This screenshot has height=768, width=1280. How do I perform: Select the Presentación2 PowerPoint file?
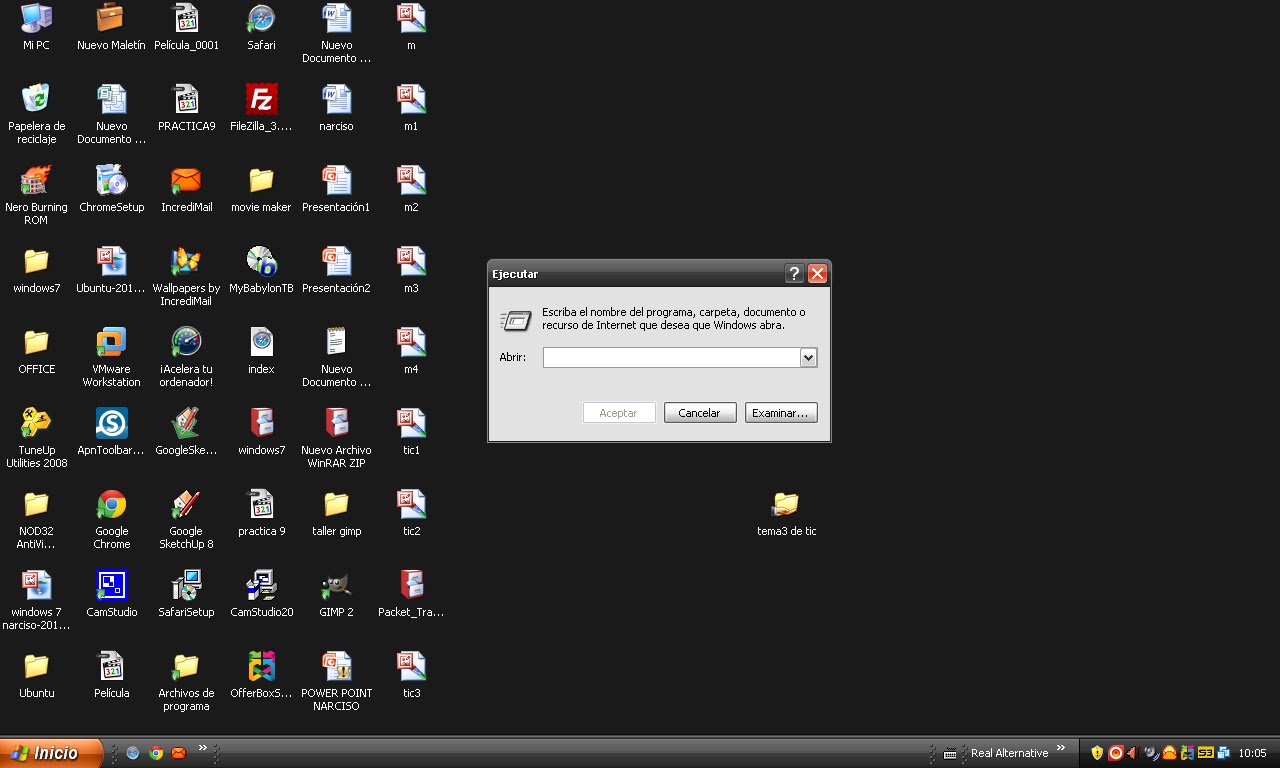coord(336,269)
